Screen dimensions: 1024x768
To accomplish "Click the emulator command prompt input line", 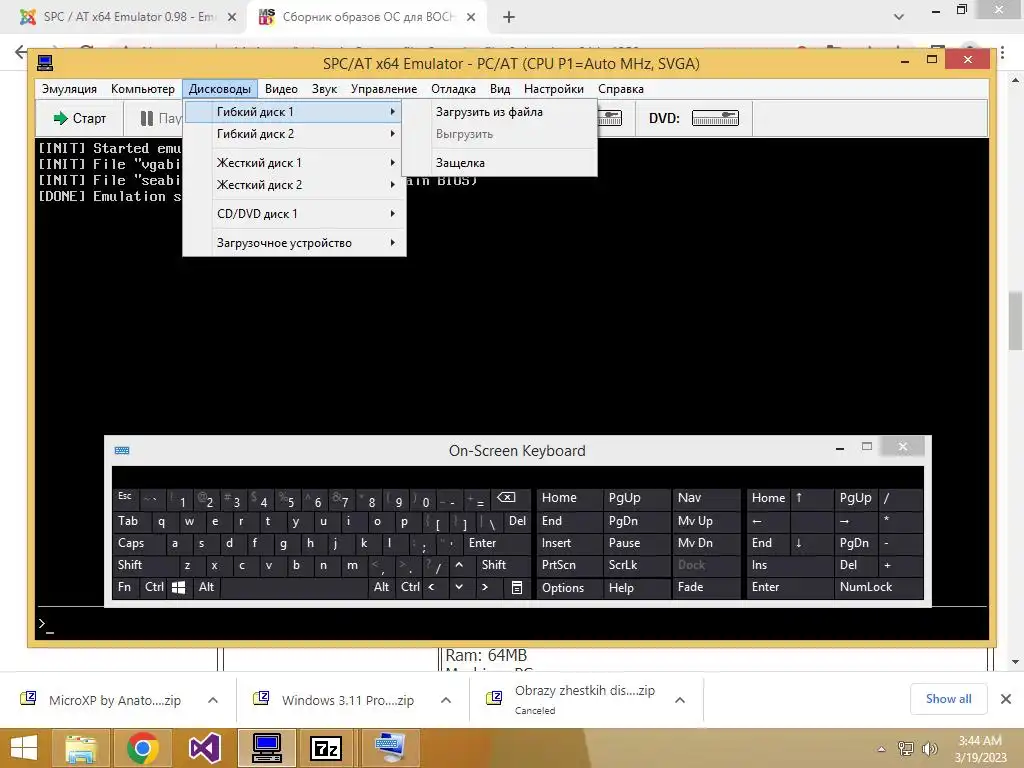I will (x=513, y=624).
